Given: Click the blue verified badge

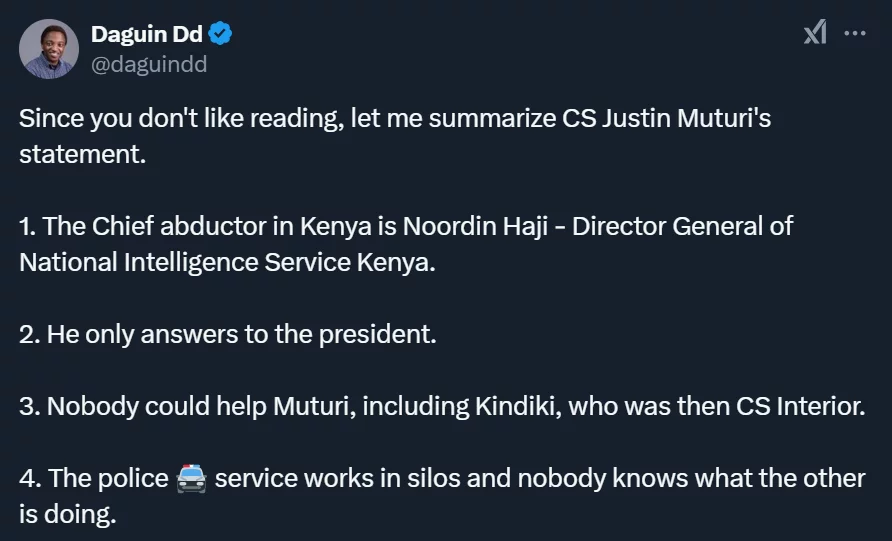Looking at the screenshot, I should tap(220, 34).
